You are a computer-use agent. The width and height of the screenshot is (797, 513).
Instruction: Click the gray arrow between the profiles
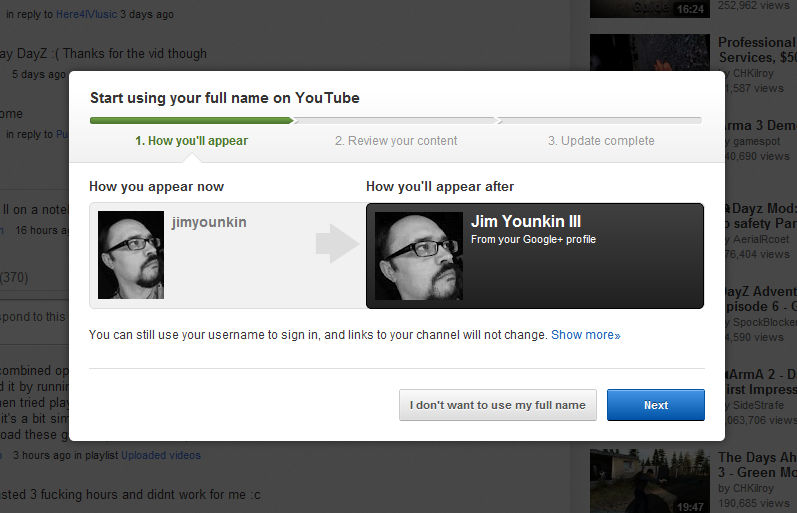[336, 243]
